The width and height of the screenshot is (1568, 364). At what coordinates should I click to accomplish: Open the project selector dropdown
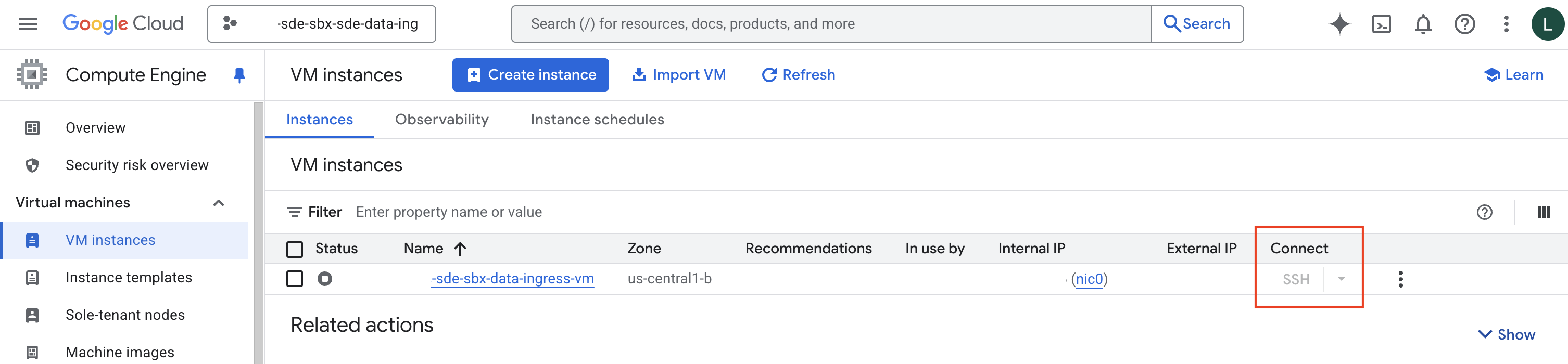click(321, 24)
